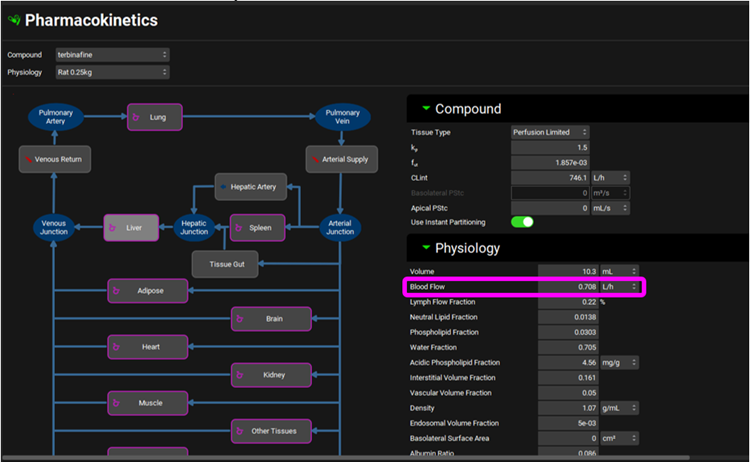Image resolution: width=750 pixels, height=462 pixels.
Task: Click the Spleen compartment node
Action: click(x=258, y=228)
